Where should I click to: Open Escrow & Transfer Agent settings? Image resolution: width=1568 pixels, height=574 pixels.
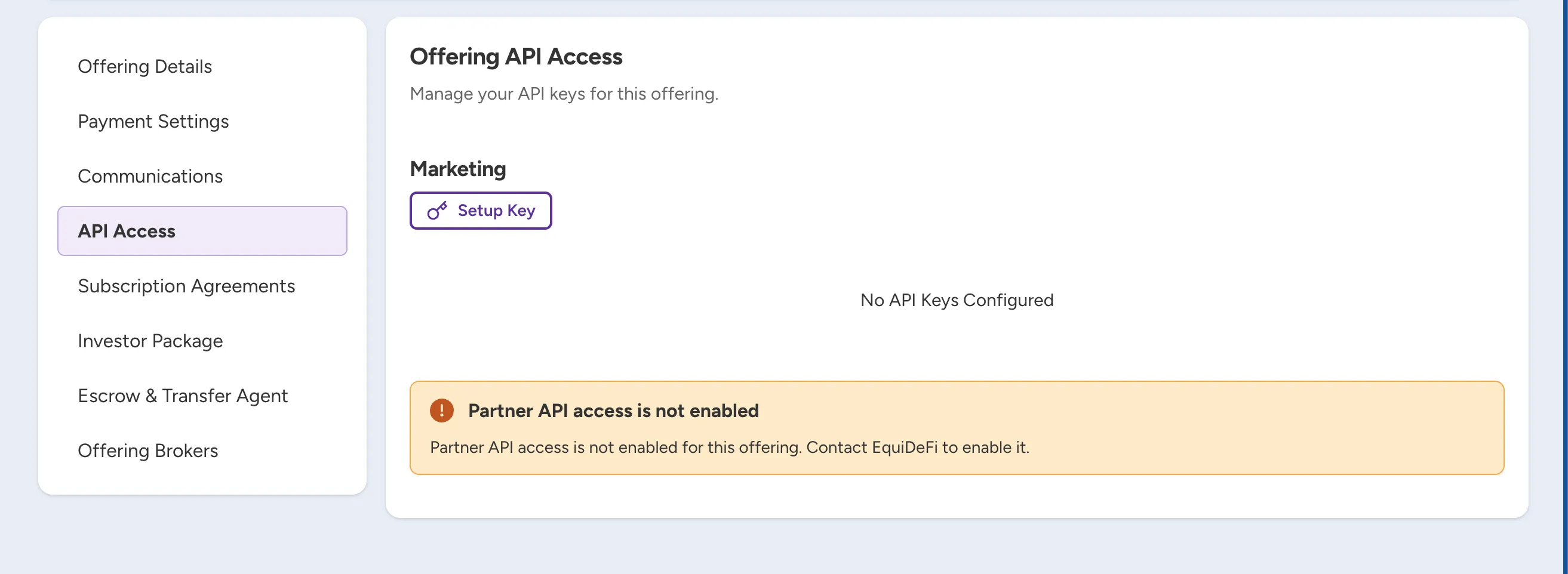pyautogui.click(x=183, y=396)
